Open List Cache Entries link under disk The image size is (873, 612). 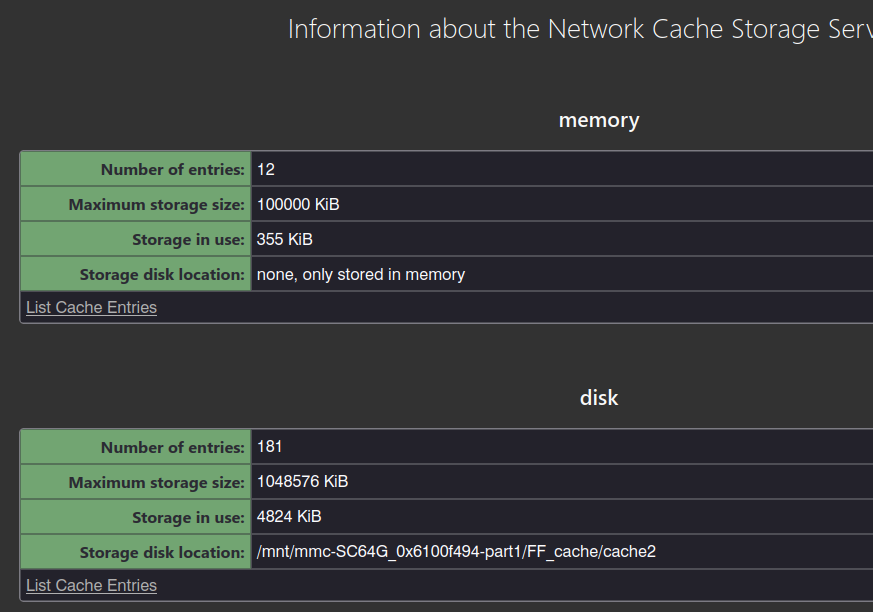(91, 585)
